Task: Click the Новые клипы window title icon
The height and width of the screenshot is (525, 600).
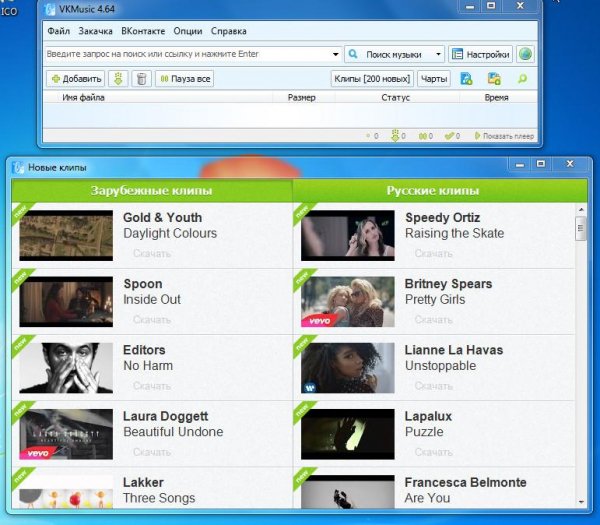Action: (18, 168)
